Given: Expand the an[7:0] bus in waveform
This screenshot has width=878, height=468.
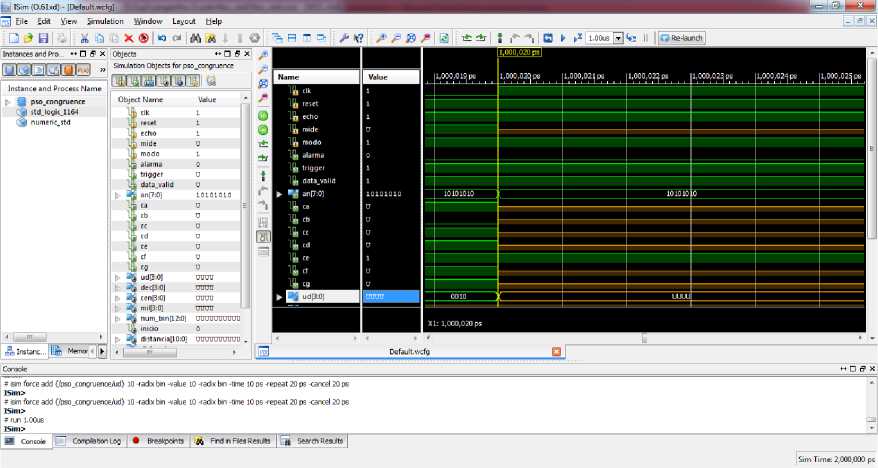Looking at the screenshot, I should [280, 193].
